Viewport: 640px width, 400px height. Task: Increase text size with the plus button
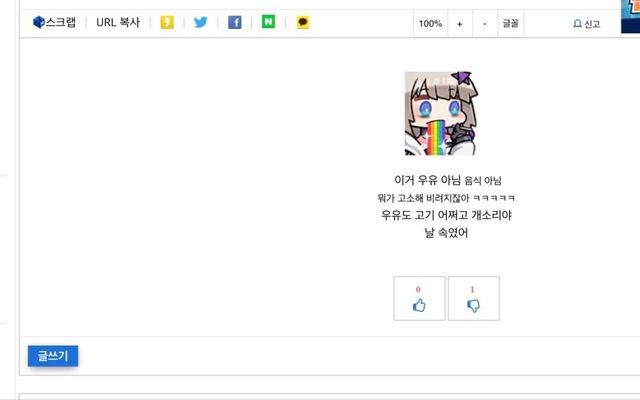460,24
